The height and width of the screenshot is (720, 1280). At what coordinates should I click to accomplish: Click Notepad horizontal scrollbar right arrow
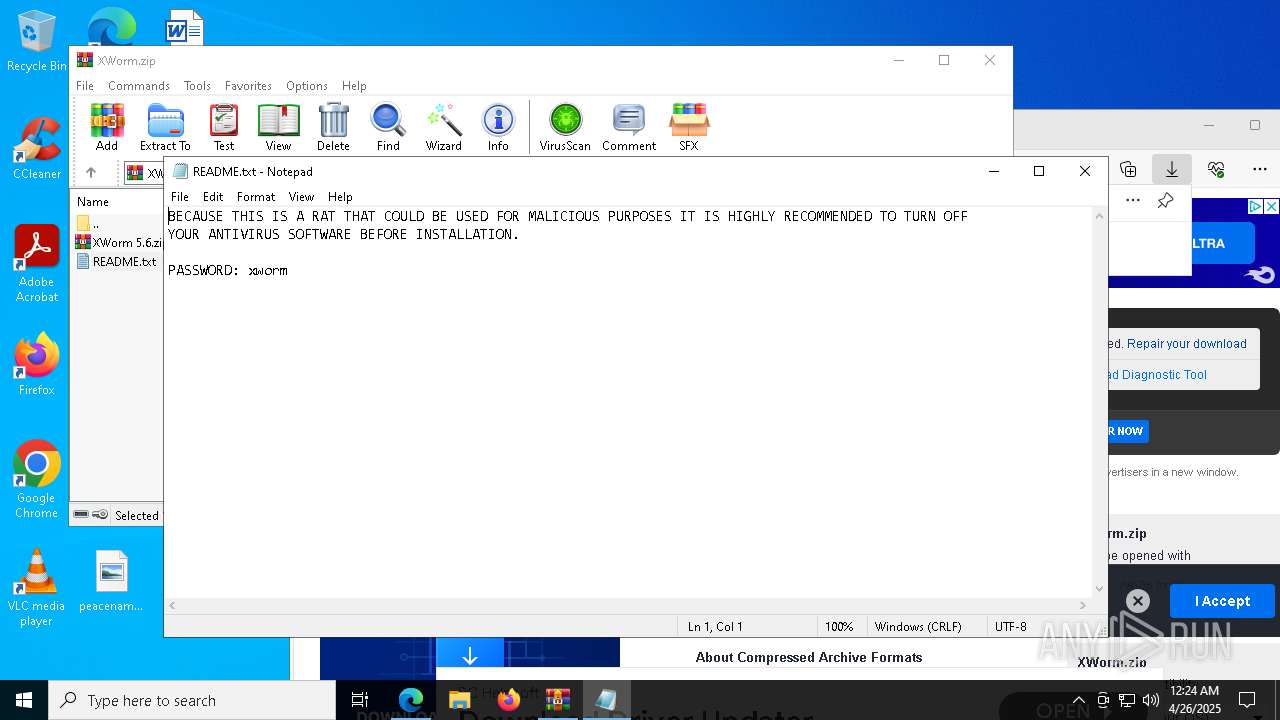coord(1083,605)
